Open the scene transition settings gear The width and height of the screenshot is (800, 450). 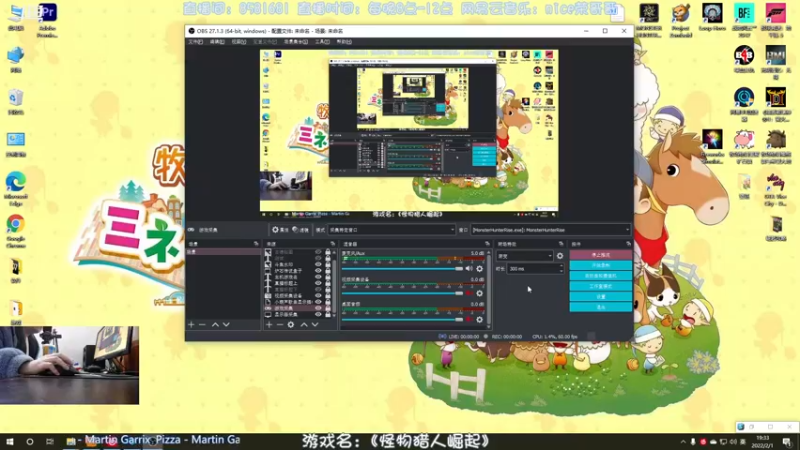click(x=560, y=256)
